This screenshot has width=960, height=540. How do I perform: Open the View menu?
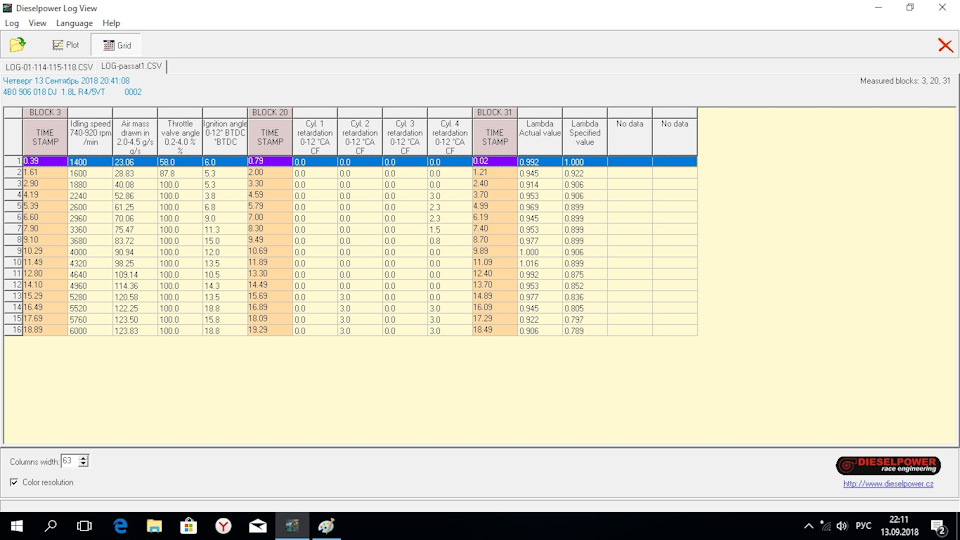(37, 23)
